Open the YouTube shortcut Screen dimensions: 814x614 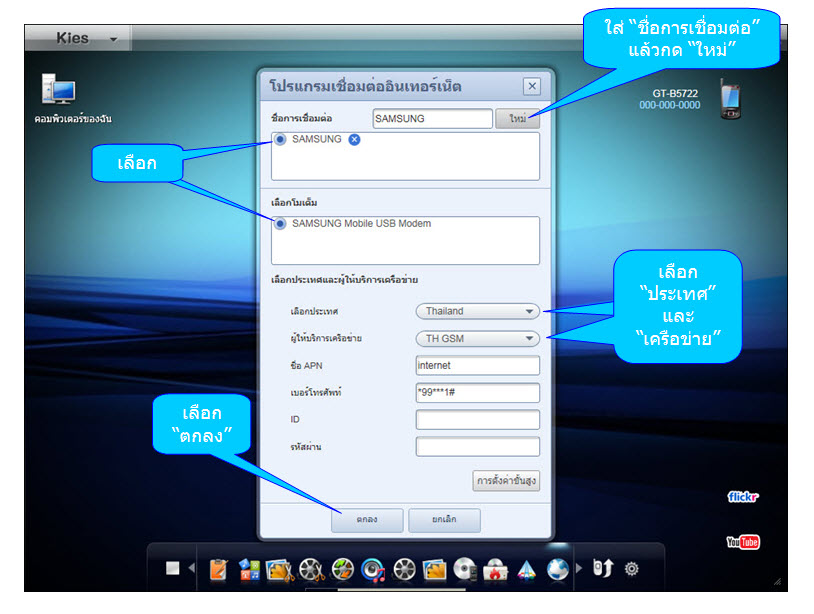(x=743, y=542)
